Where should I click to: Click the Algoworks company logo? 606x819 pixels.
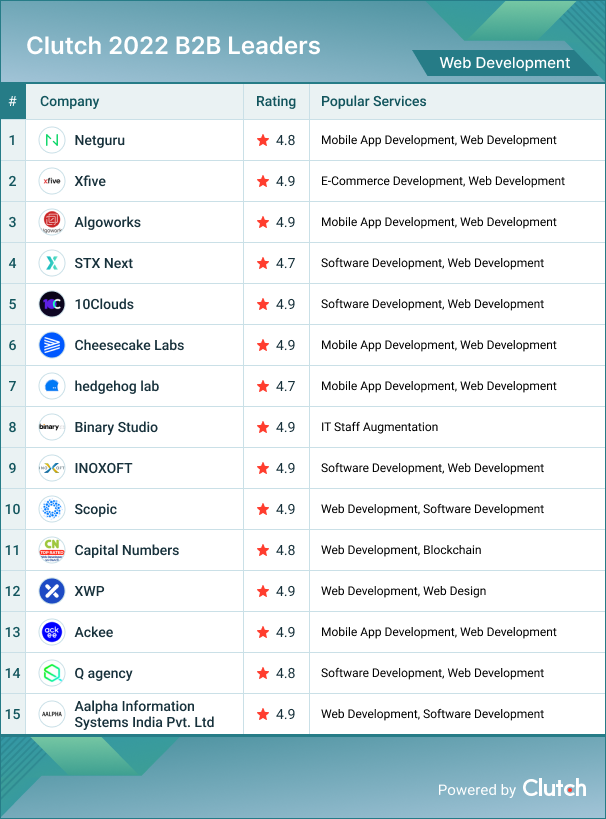click(52, 222)
